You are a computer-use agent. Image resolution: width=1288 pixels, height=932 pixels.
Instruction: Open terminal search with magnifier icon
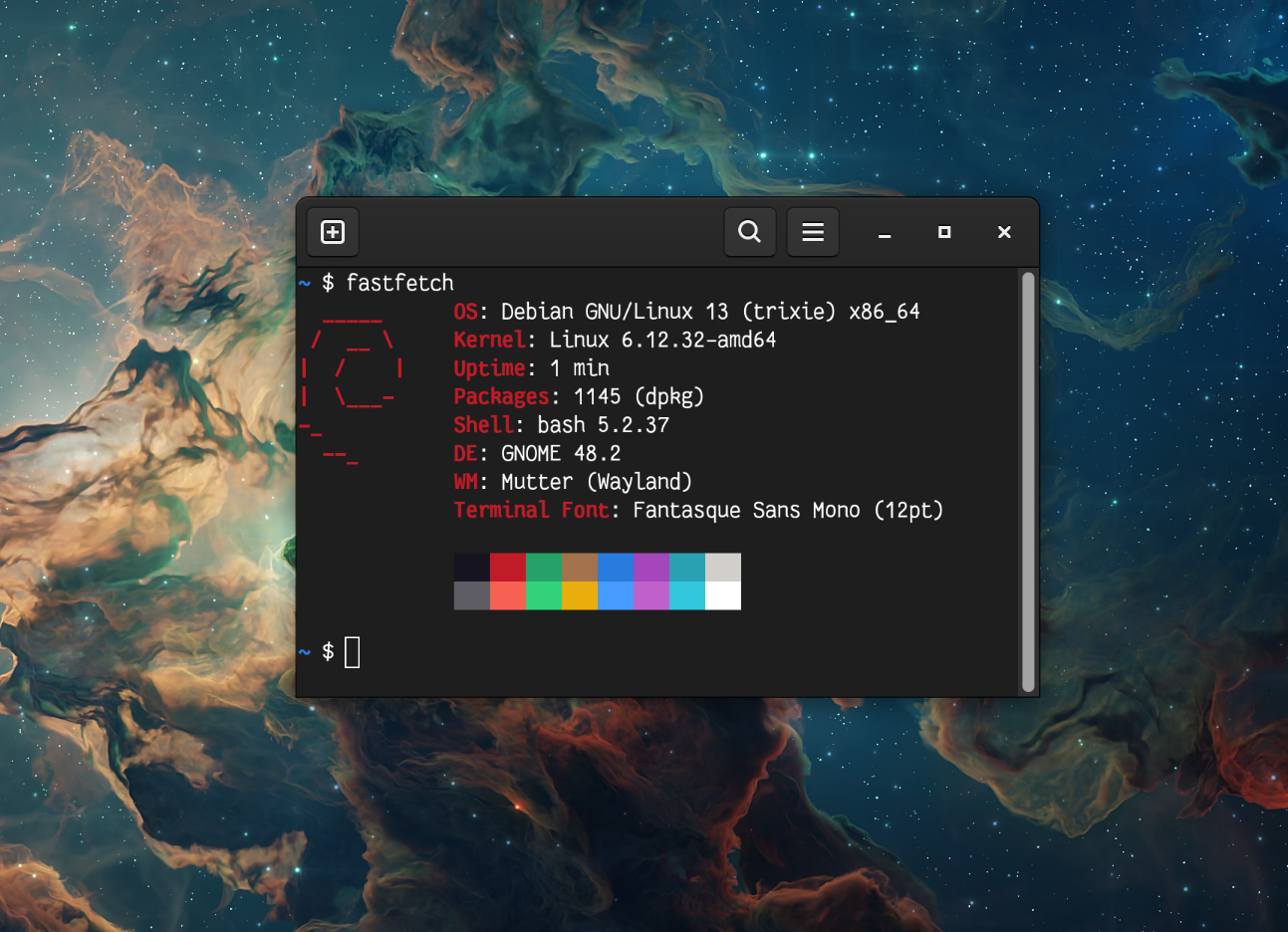[x=750, y=232]
